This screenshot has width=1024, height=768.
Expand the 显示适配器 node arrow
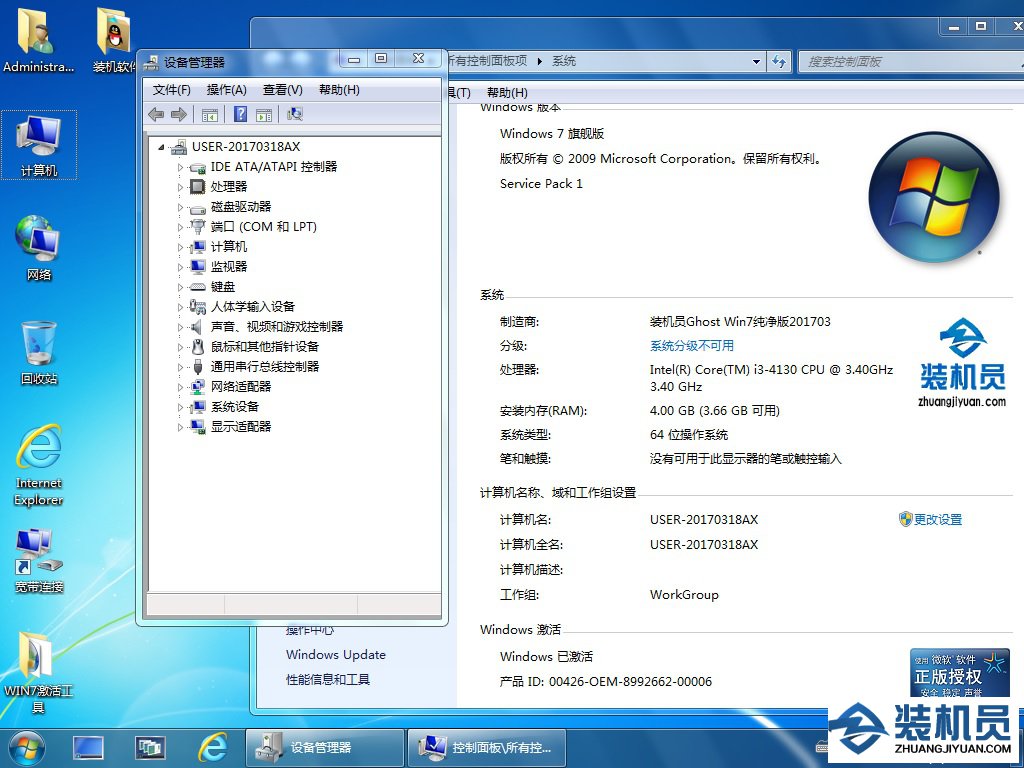tap(181, 427)
